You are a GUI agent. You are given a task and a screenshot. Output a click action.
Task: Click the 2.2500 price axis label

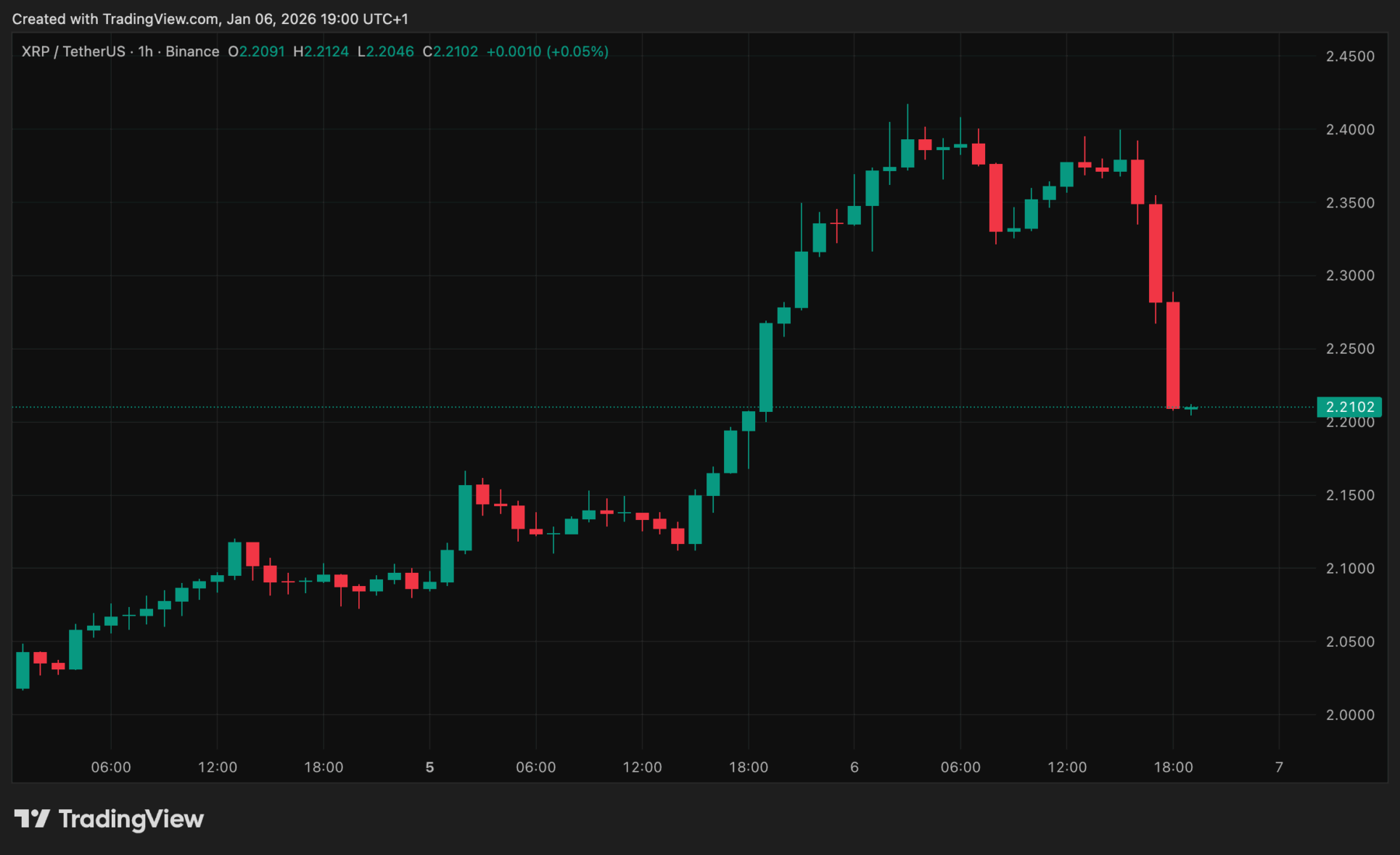click(1350, 349)
